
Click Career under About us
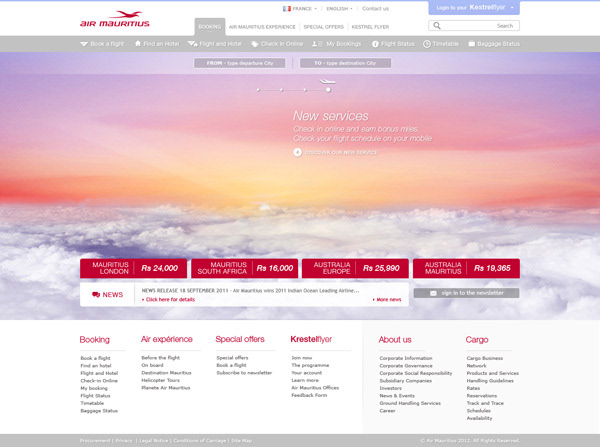coord(387,411)
